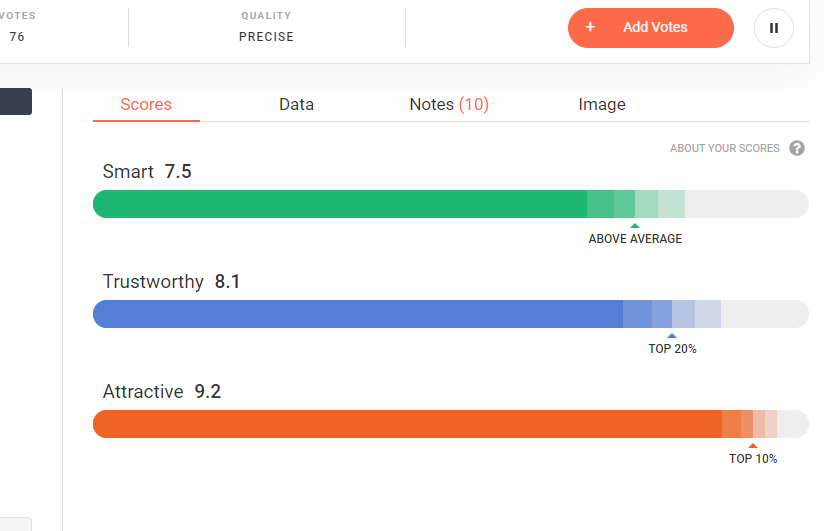Click the green Above Average marker triangle
Screen dimensions: 824x531
(635, 226)
